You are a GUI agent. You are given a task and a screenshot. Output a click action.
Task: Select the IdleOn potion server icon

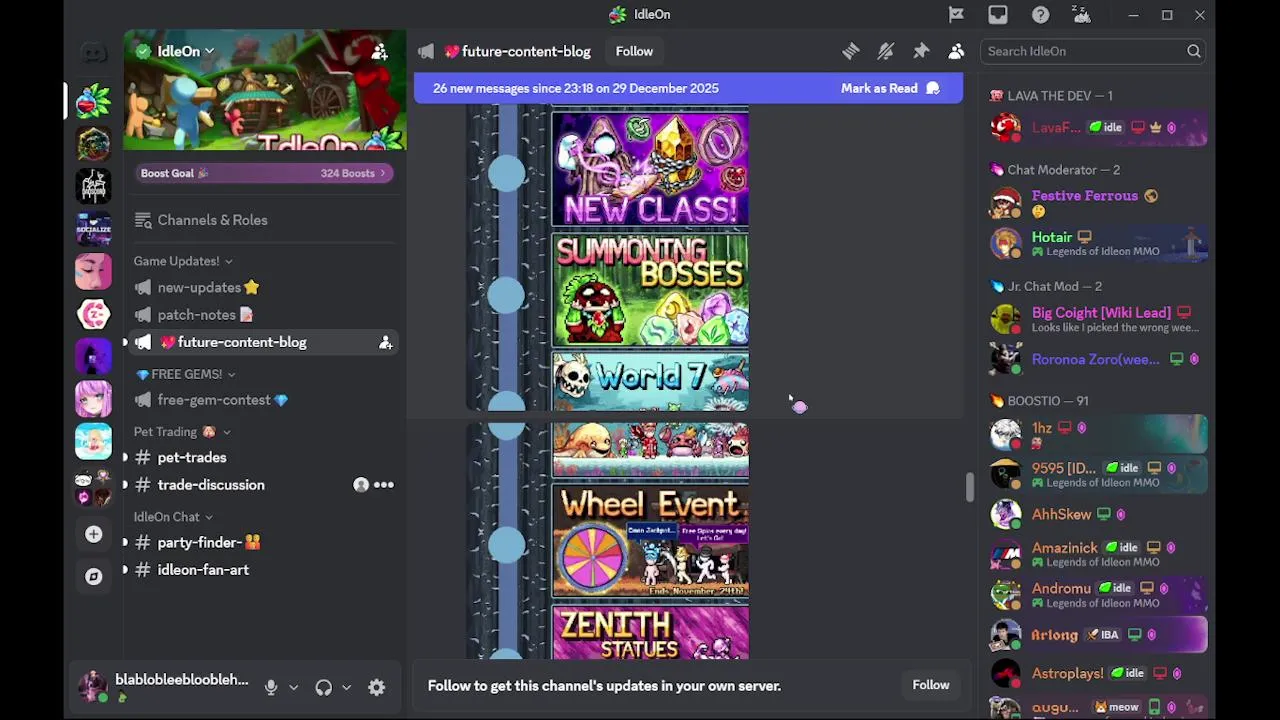tap(93, 101)
